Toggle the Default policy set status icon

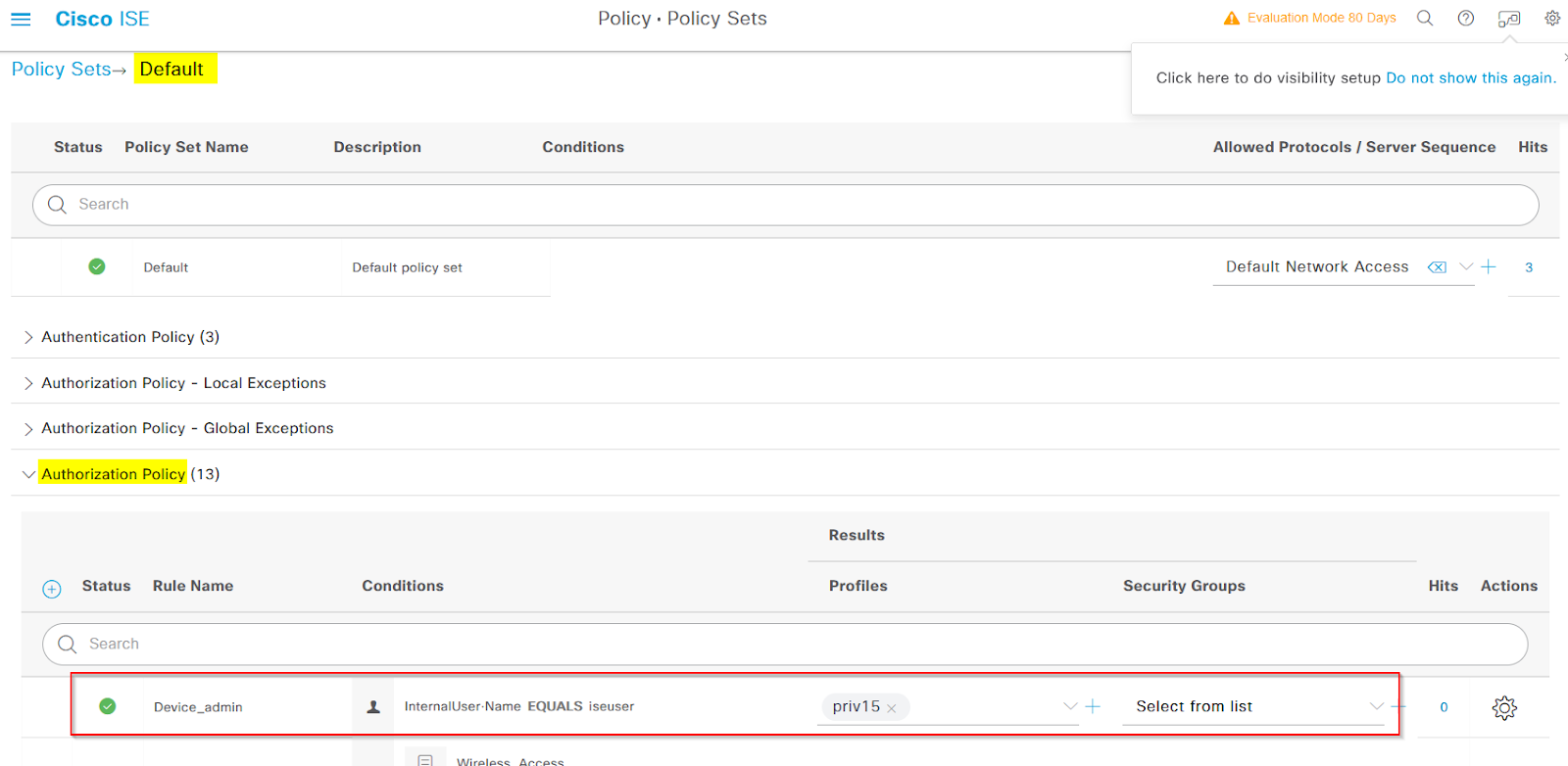click(x=97, y=266)
